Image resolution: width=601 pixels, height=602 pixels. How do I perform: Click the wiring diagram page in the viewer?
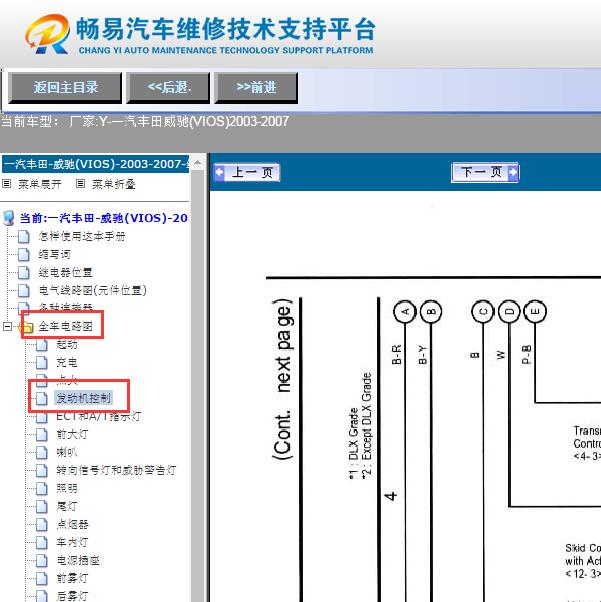click(x=406, y=397)
